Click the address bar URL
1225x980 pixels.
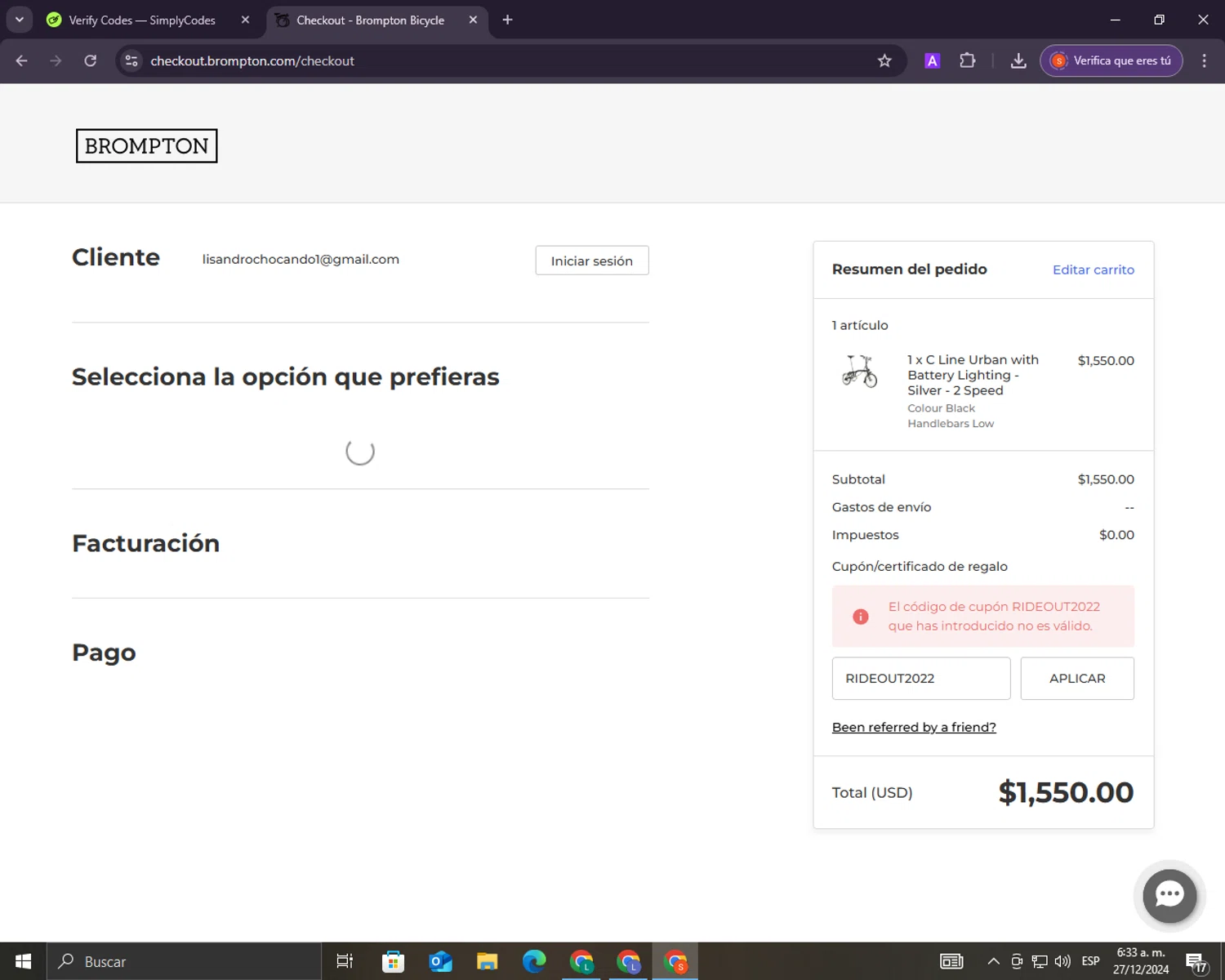(x=252, y=60)
